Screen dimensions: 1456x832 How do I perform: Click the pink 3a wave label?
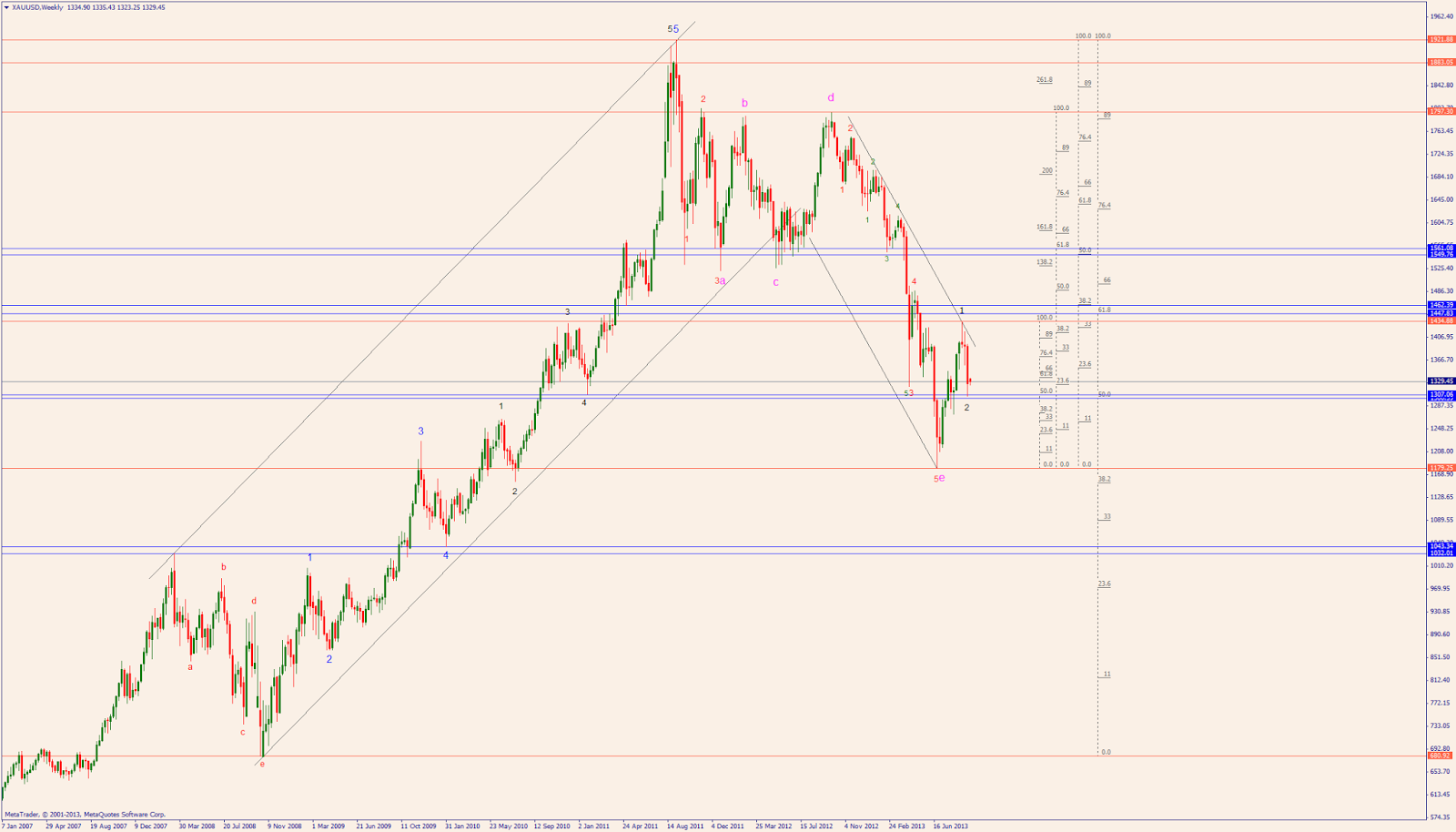click(720, 281)
